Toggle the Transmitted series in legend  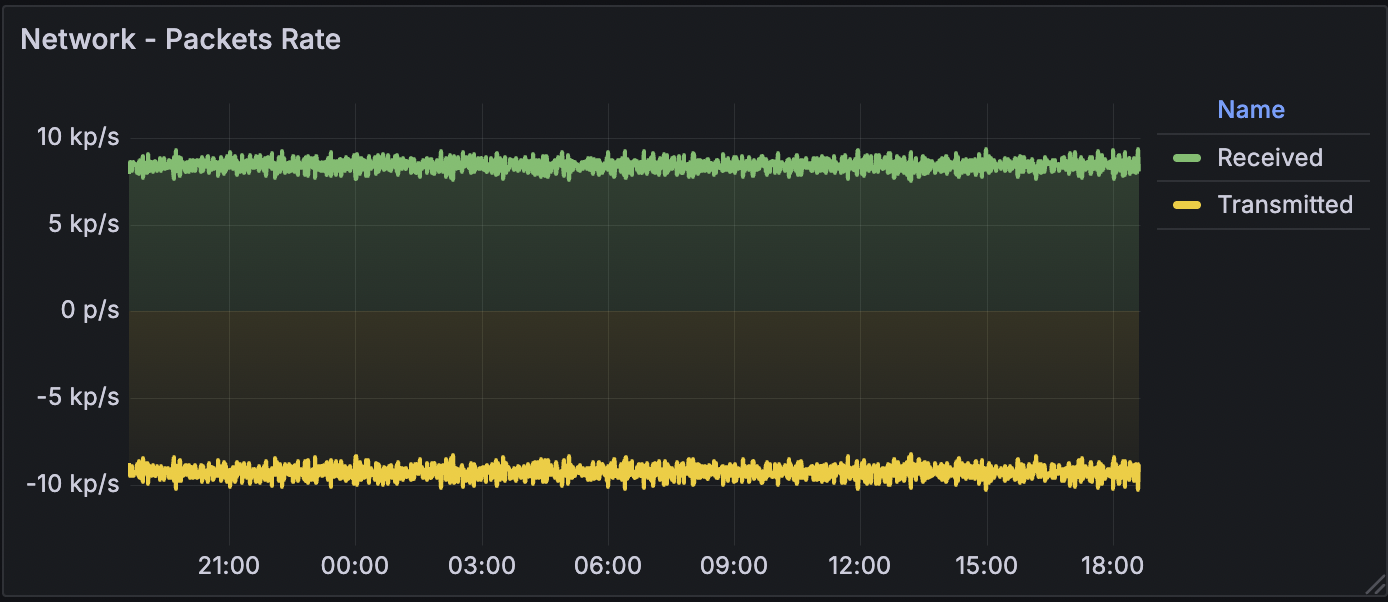[x=1285, y=205]
